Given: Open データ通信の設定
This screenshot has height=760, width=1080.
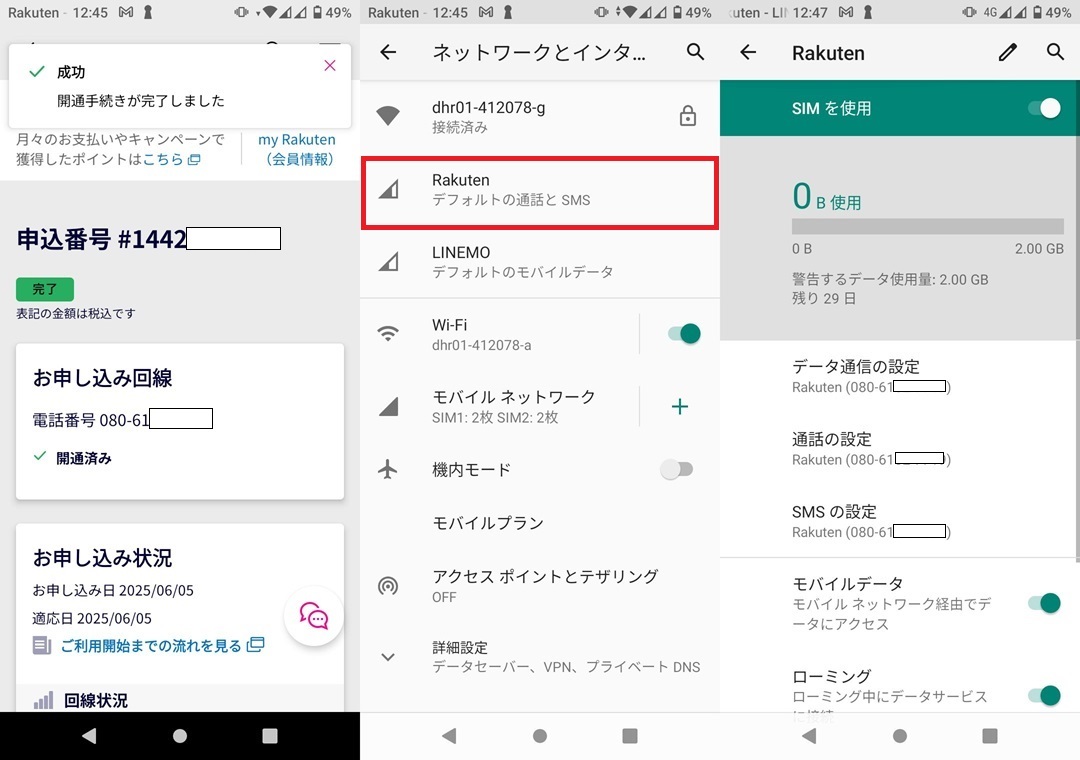Looking at the screenshot, I should (900, 376).
